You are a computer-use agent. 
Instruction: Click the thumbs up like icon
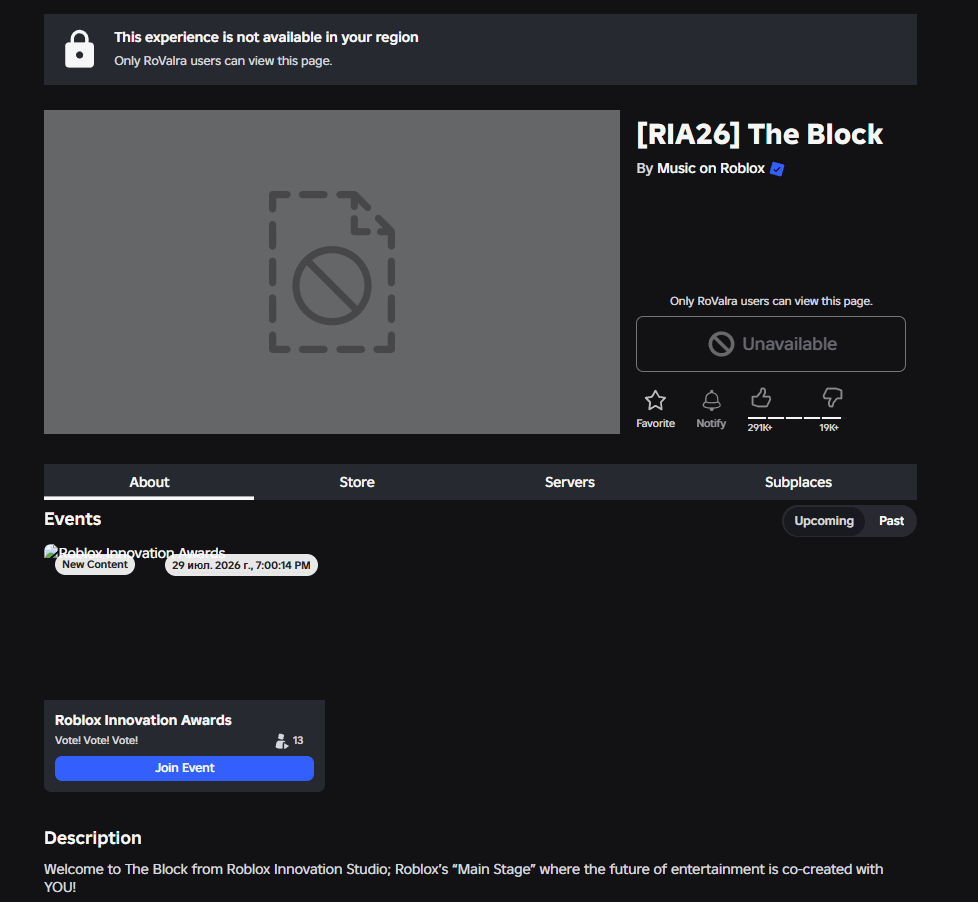click(x=761, y=397)
